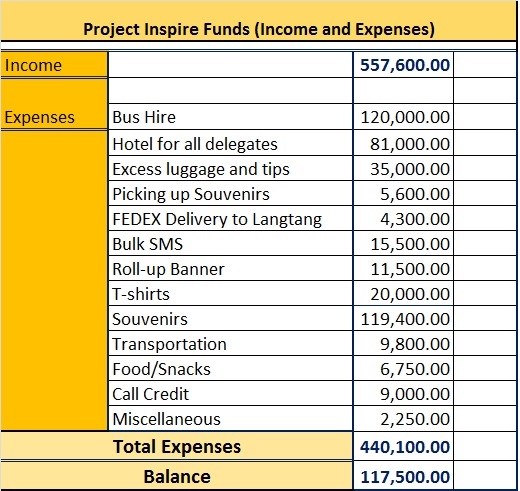
Task: Click the Hotel for all delegates cell
Action: pyautogui.click(x=230, y=143)
